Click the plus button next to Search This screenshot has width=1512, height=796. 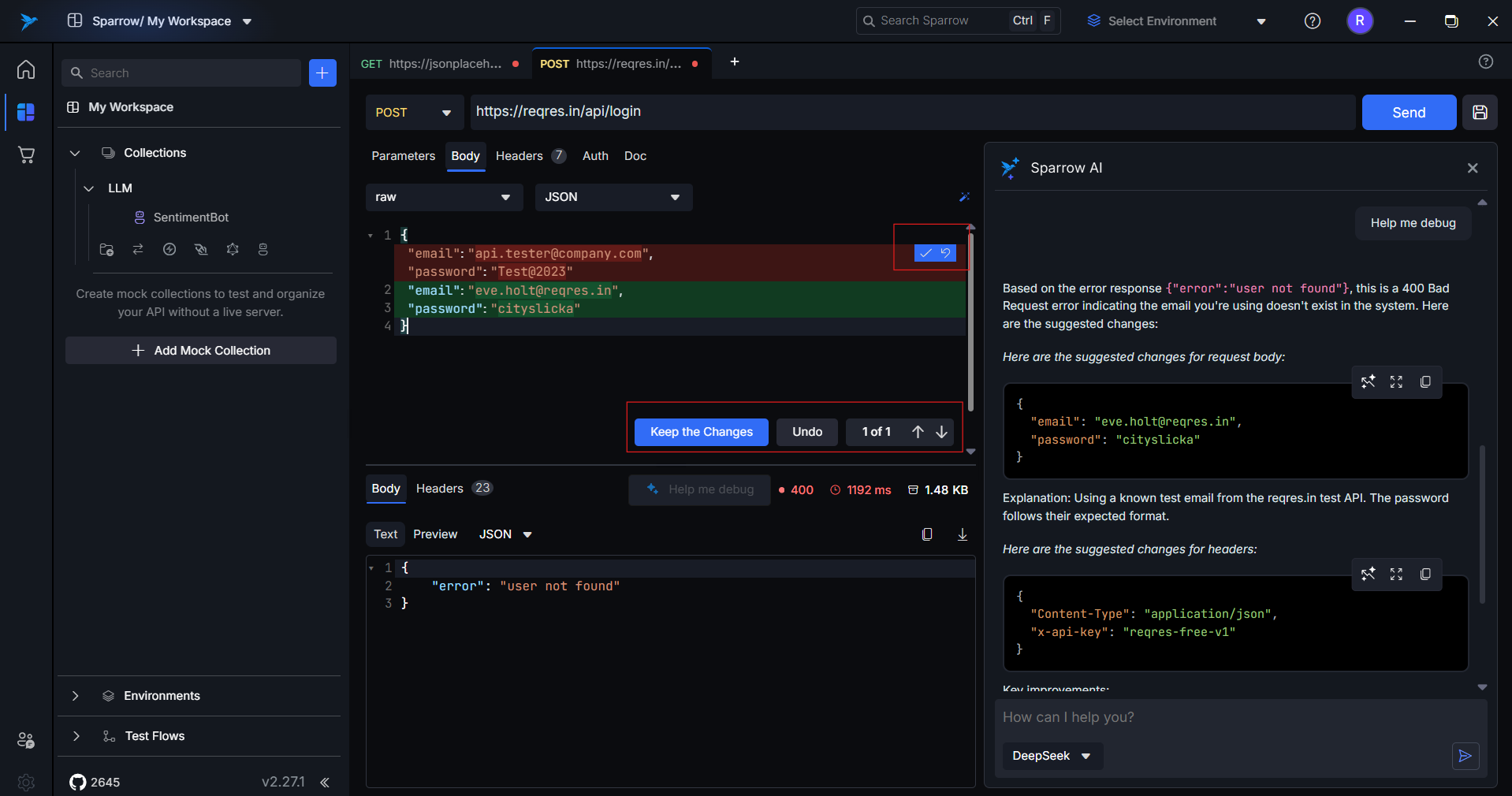pyautogui.click(x=322, y=73)
